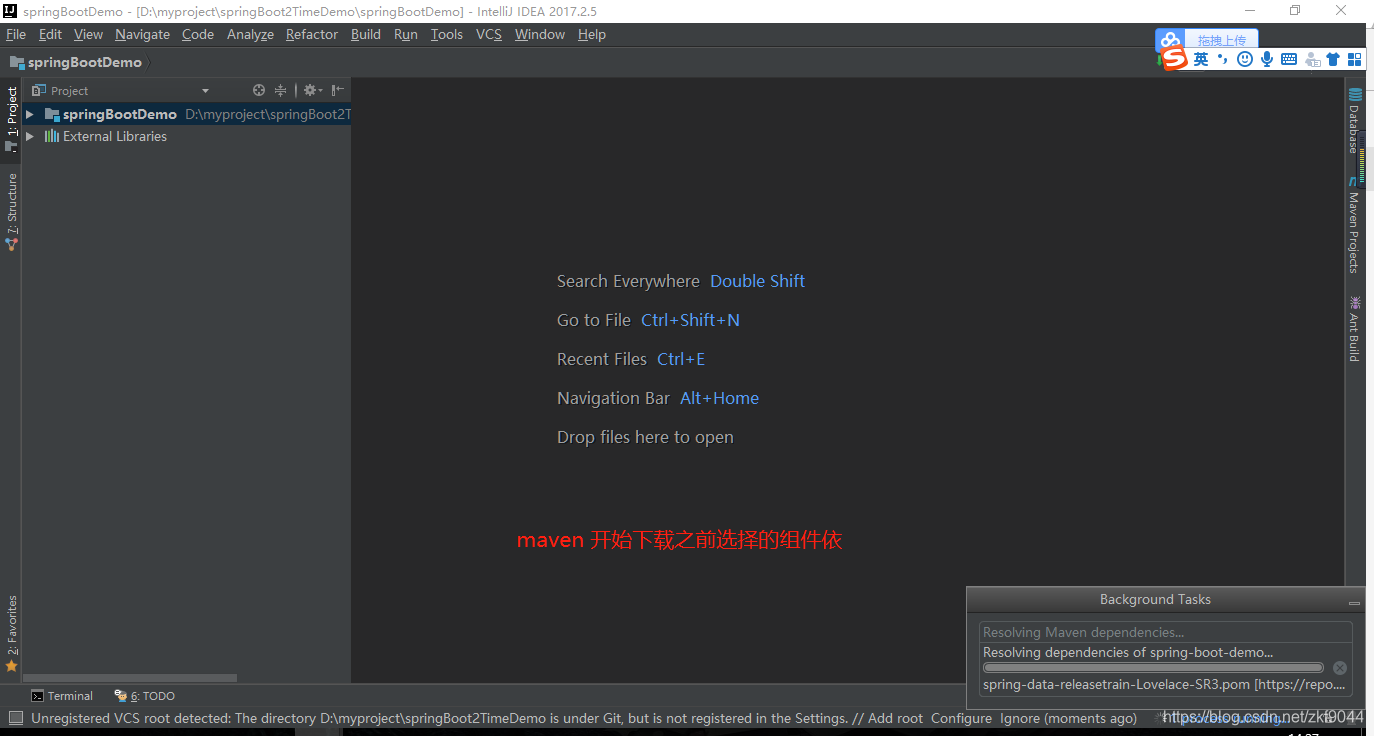1374x736 pixels.
Task: Open the Ant Build tool window tab
Action: pyautogui.click(x=1355, y=328)
